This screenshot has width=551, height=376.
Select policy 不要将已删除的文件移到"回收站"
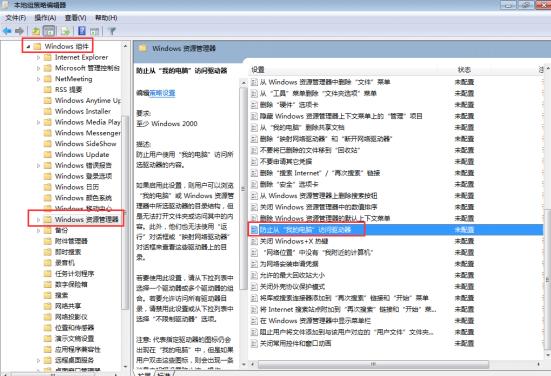[x=310, y=150]
